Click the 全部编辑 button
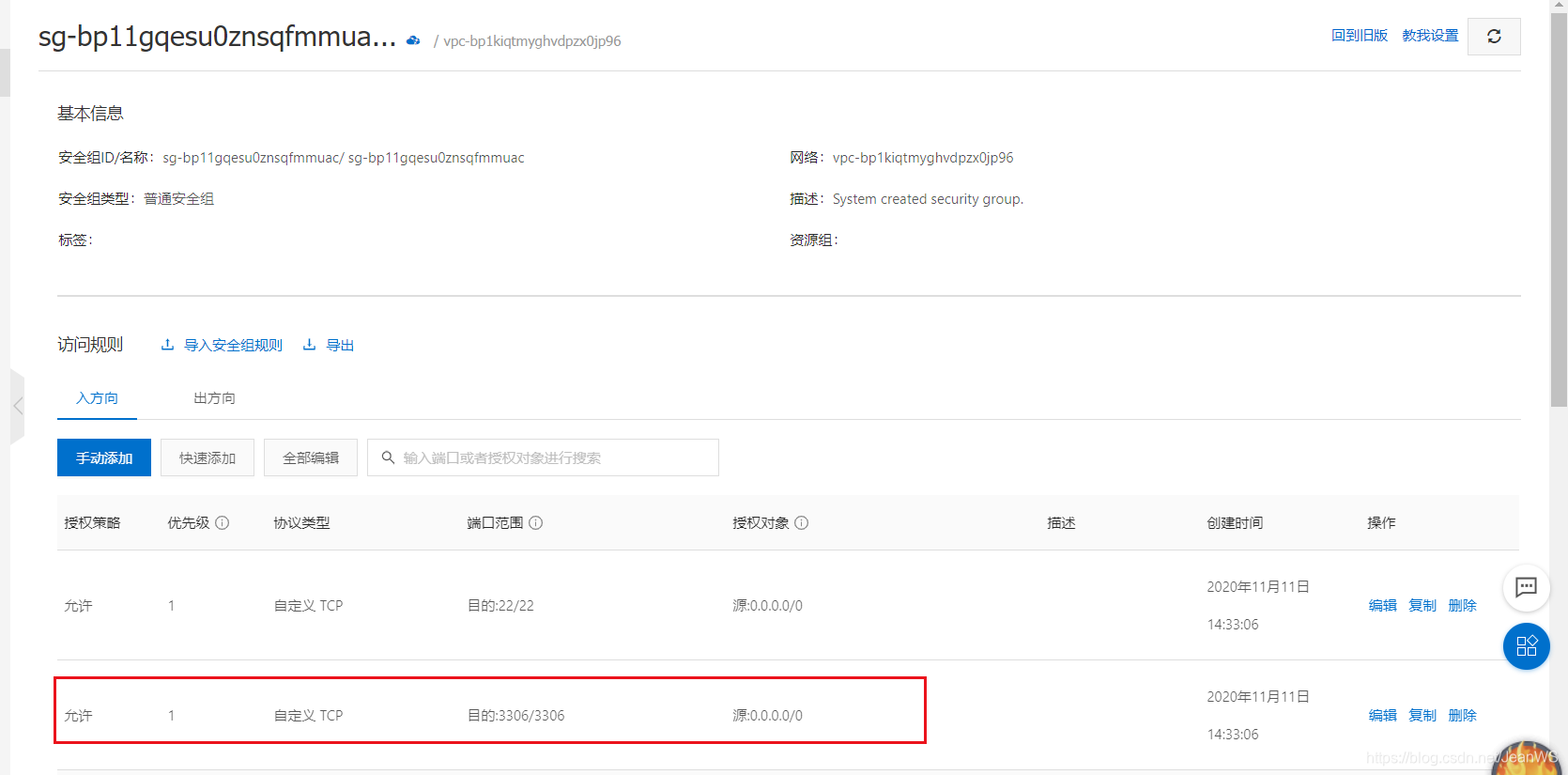 (x=311, y=457)
